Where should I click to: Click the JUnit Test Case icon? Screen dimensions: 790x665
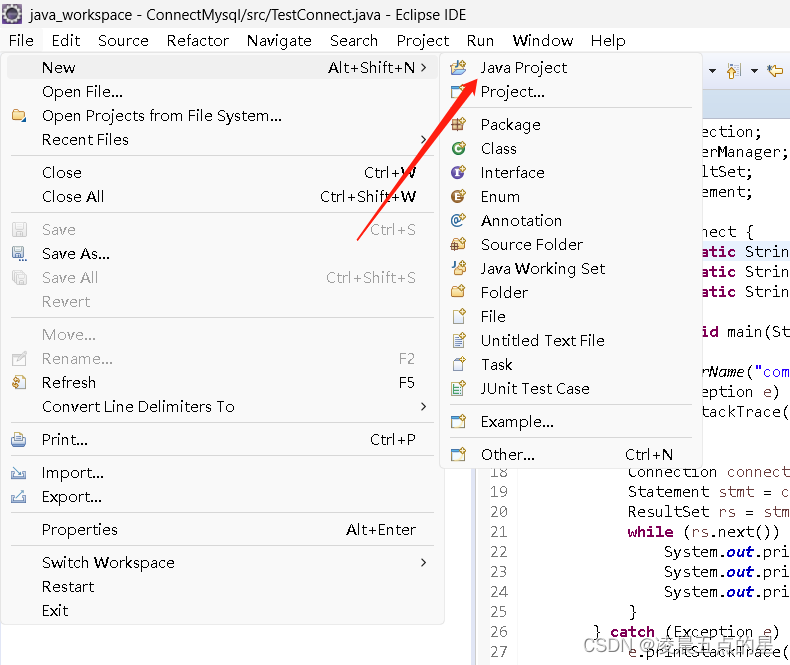coord(458,388)
